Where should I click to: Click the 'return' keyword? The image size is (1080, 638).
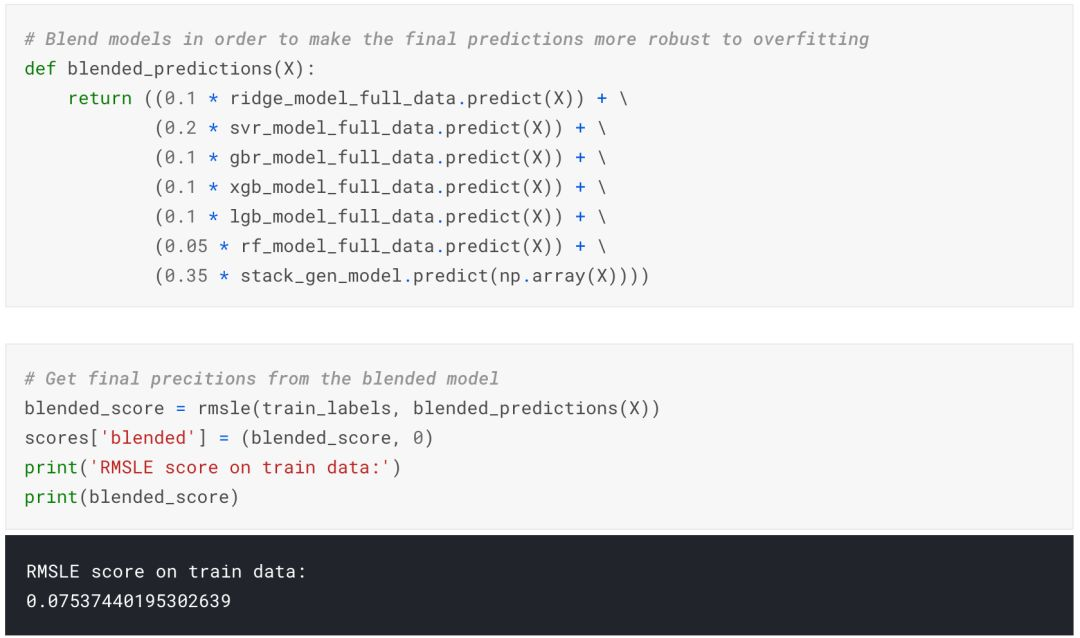[100, 99]
